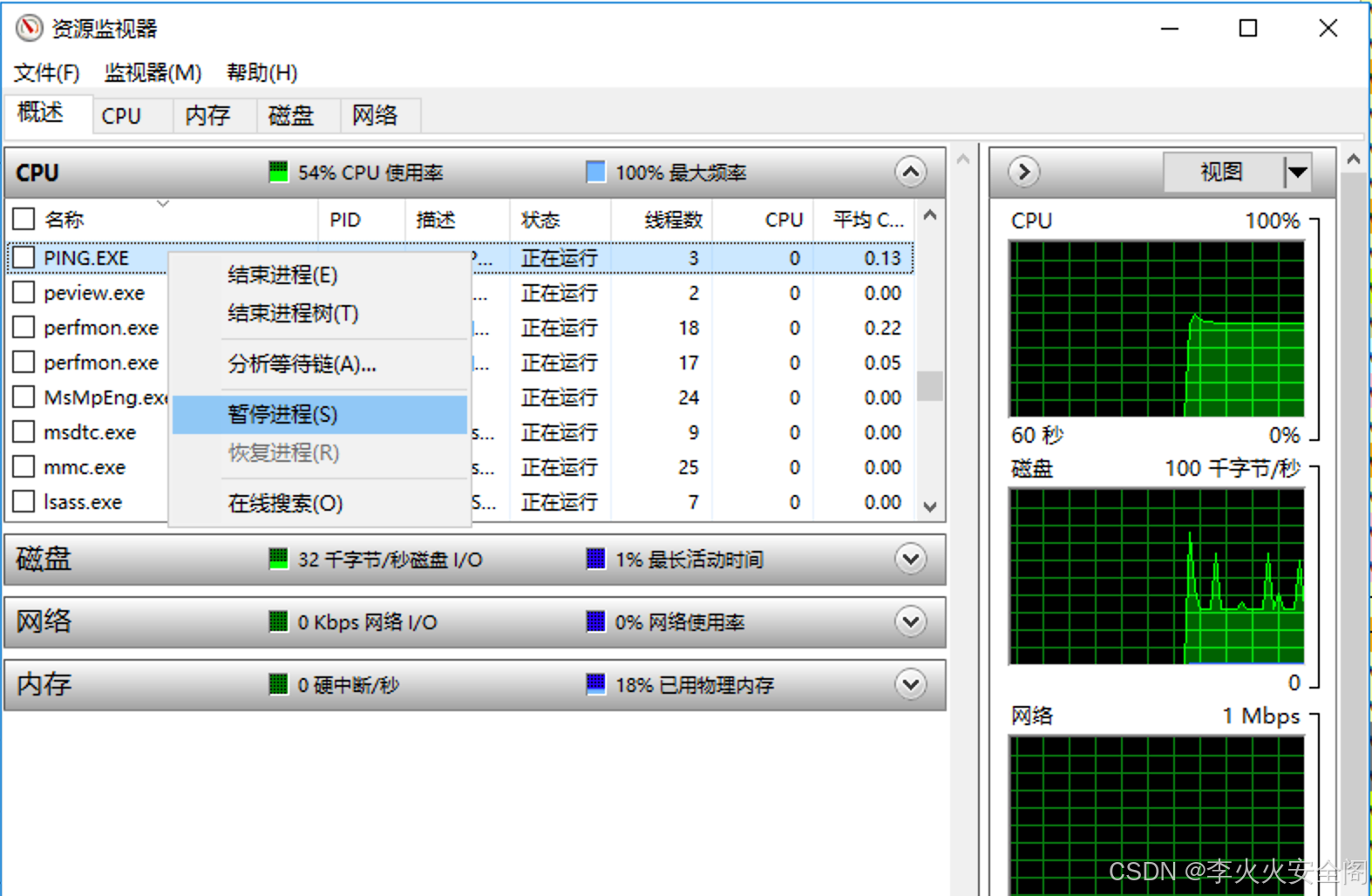Check the peview.exe process checkbox
The width and height of the screenshot is (1372, 896).
coord(24,292)
